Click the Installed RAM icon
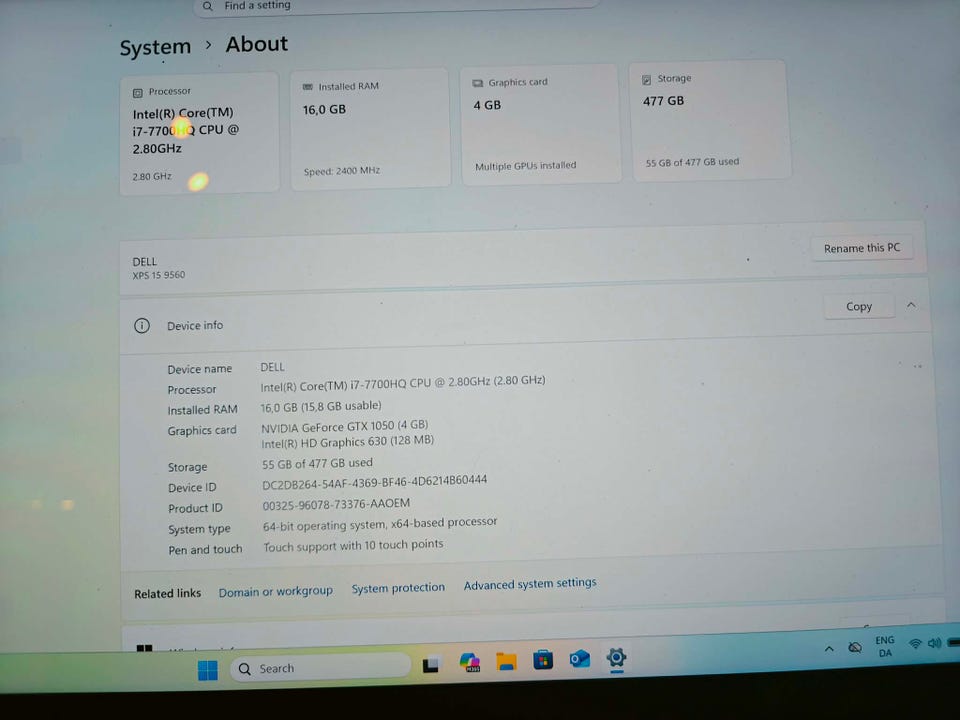The height and width of the screenshot is (720, 960). pos(308,88)
